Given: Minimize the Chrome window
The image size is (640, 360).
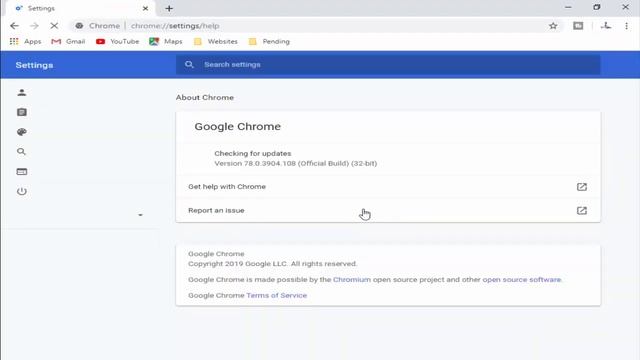Looking at the screenshot, I should click(x=568, y=7).
